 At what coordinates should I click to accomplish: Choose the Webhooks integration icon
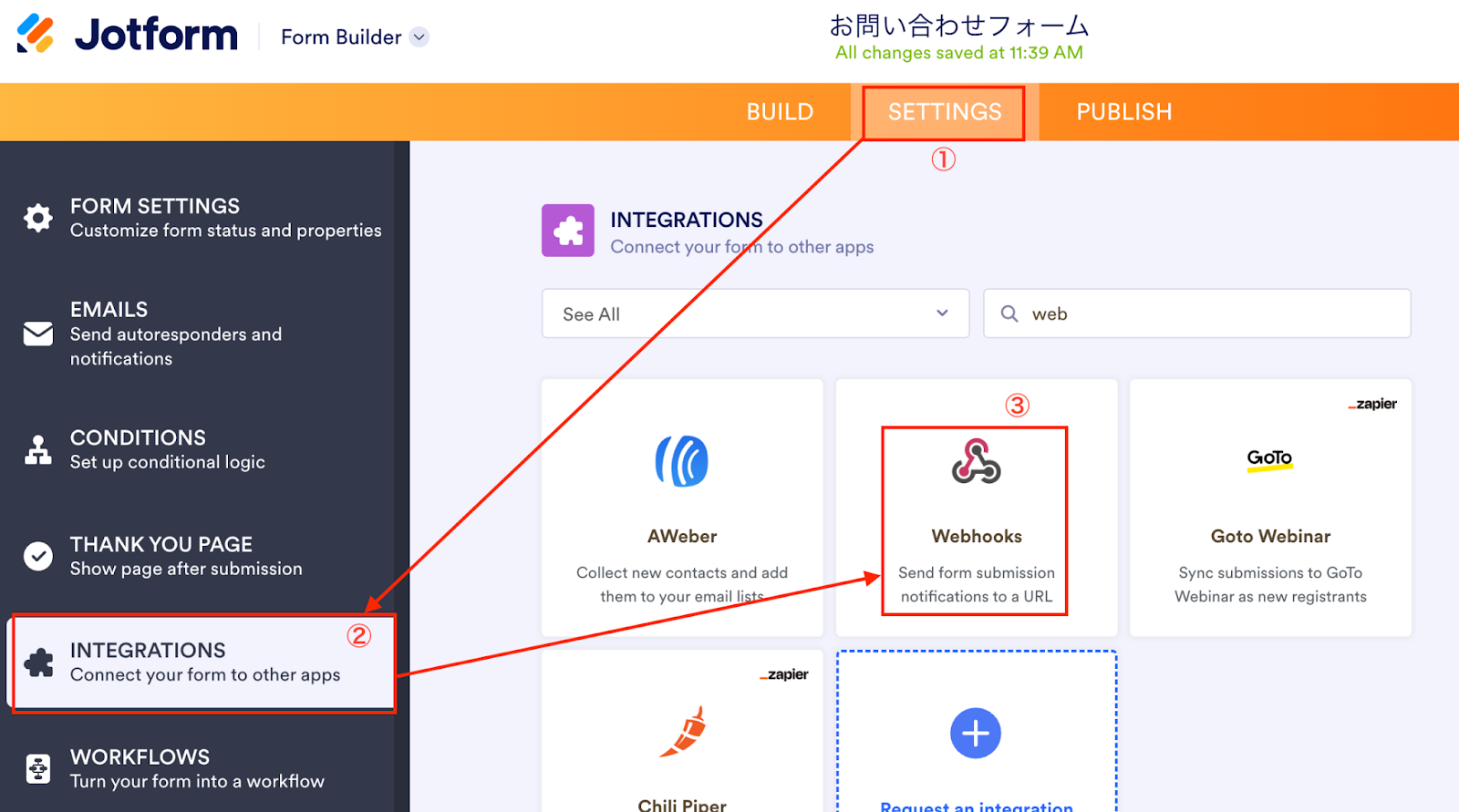pyautogui.click(x=977, y=461)
